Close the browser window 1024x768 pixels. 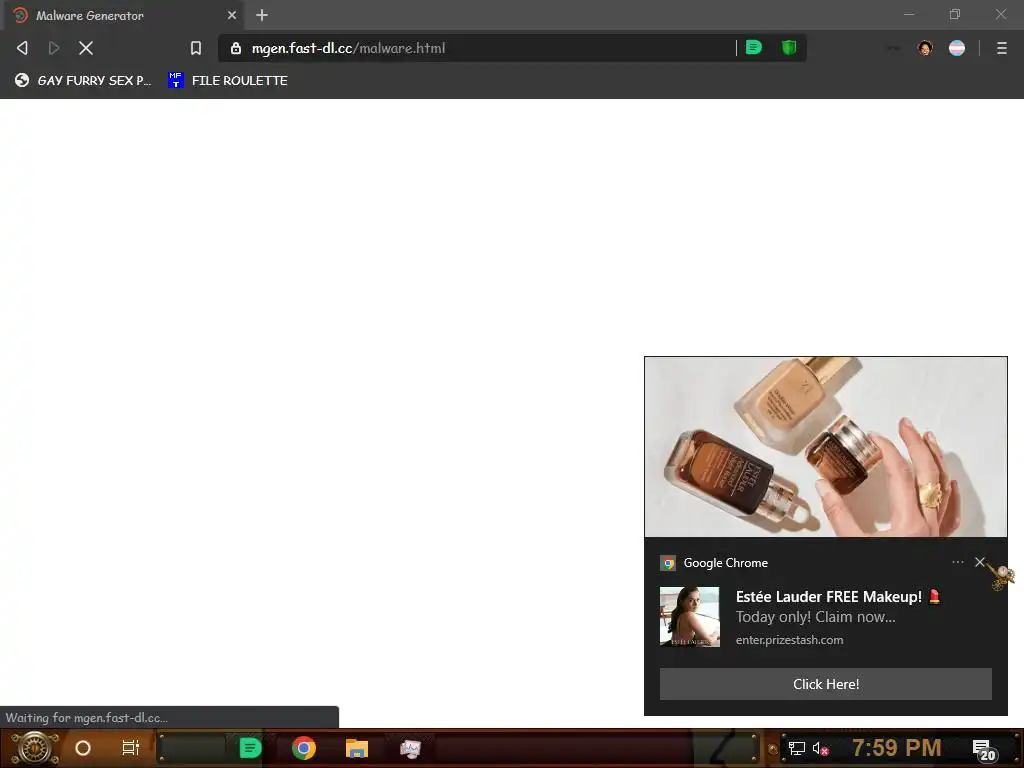pyautogui.click(x=1000, y=14)
